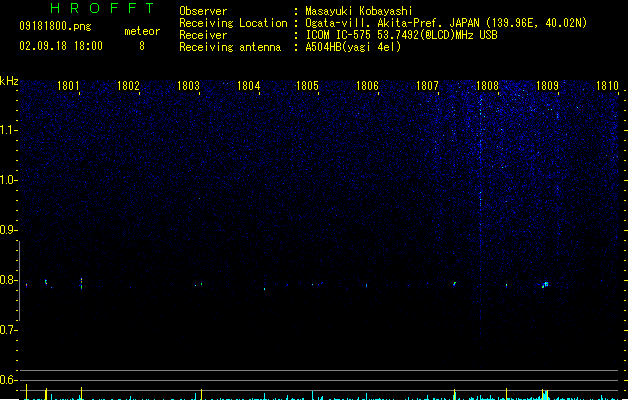
Task: Click the 0.9 kHz frequency label
Action: point(8,230)
